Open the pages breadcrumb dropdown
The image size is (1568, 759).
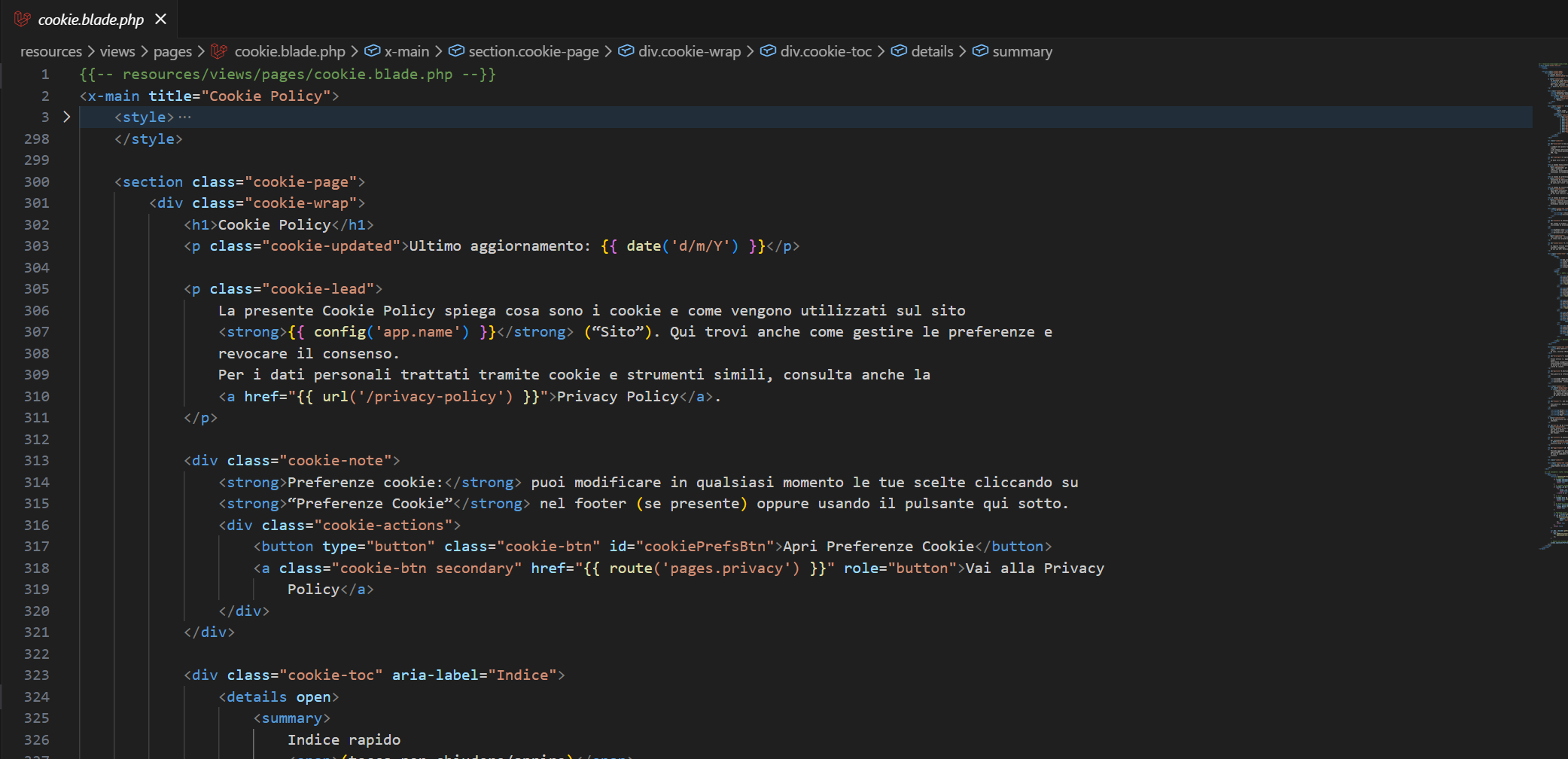pyautogui.click(x=172, y=50)
